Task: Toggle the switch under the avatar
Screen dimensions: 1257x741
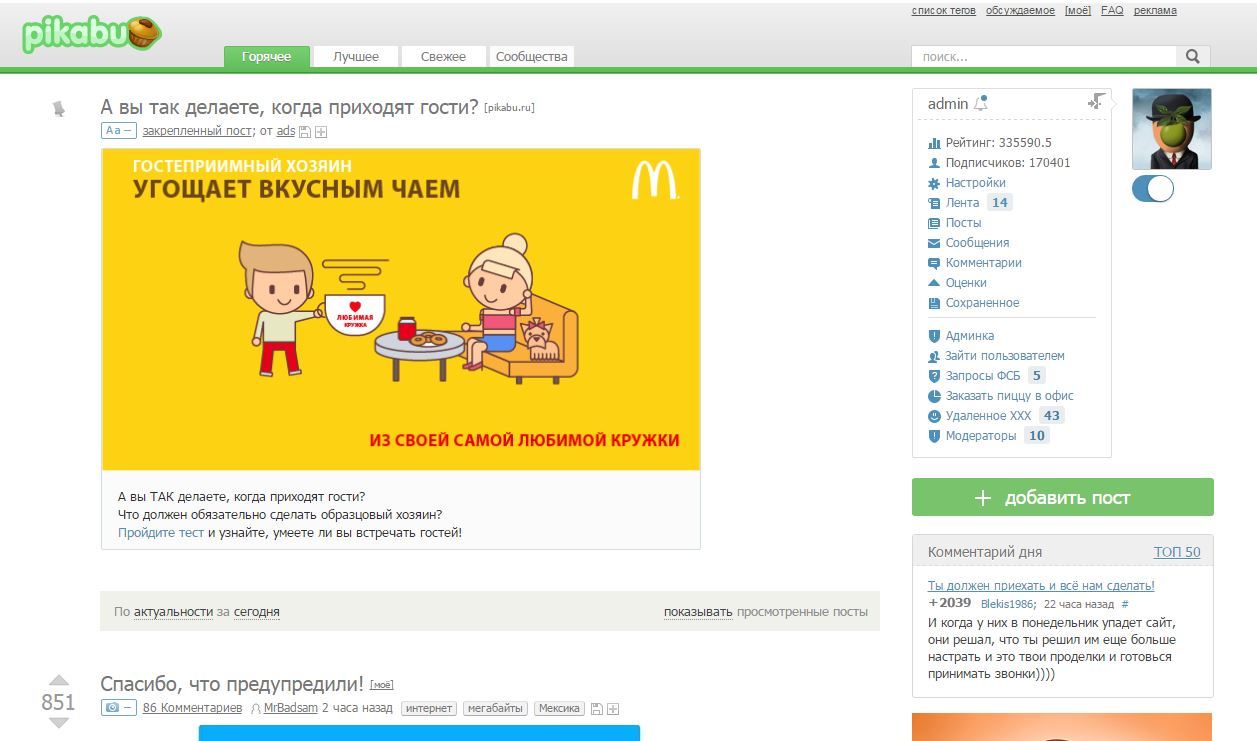Action: (1153, 189)
